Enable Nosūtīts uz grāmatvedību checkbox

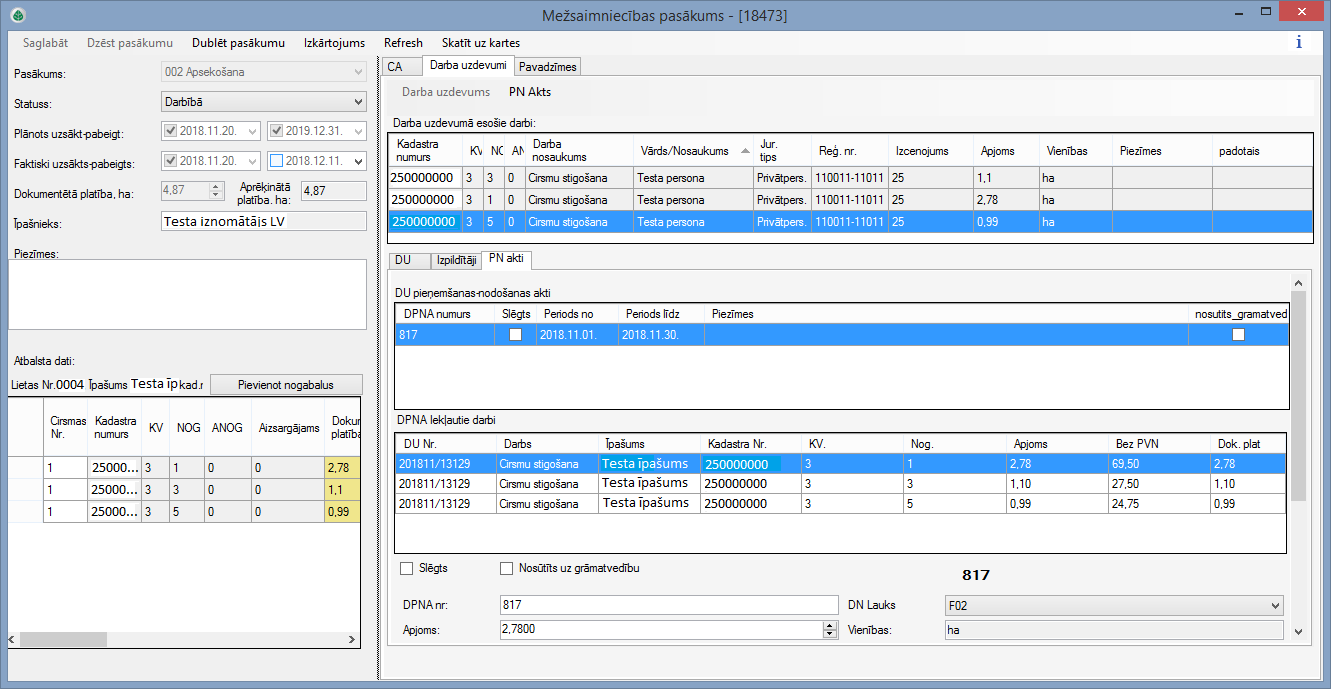[507, 569]
